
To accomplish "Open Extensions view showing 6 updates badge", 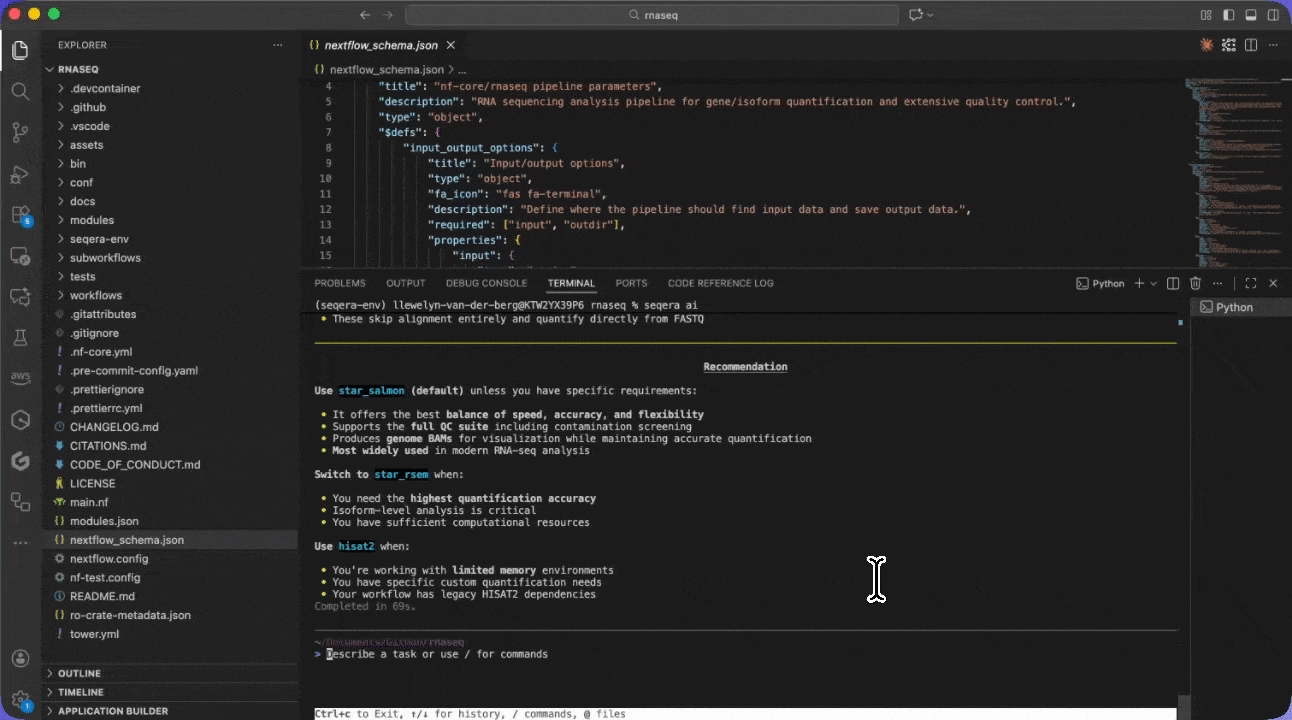I will pos(20,215).
